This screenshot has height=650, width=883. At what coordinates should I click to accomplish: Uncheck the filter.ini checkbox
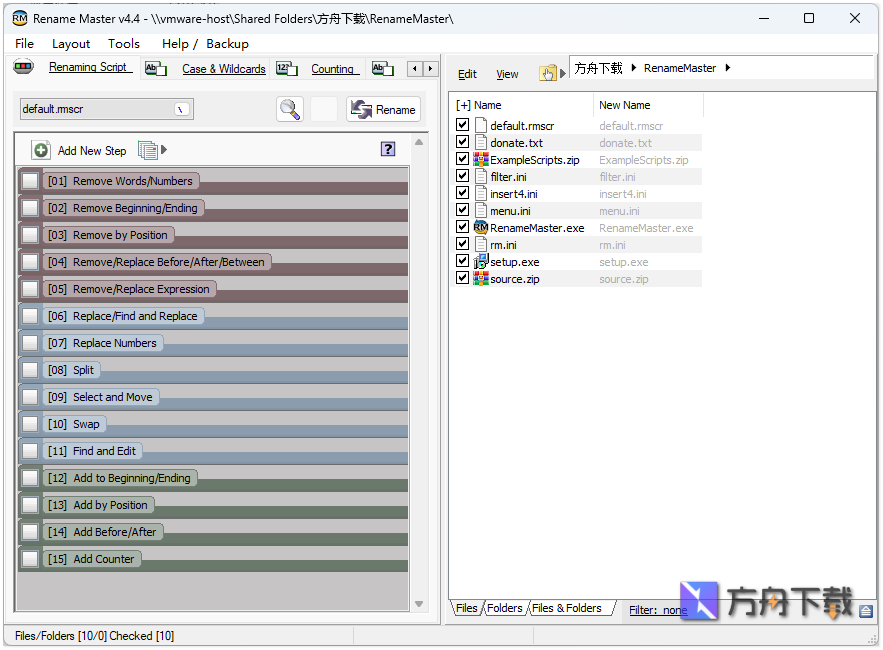tap(462, 176)
